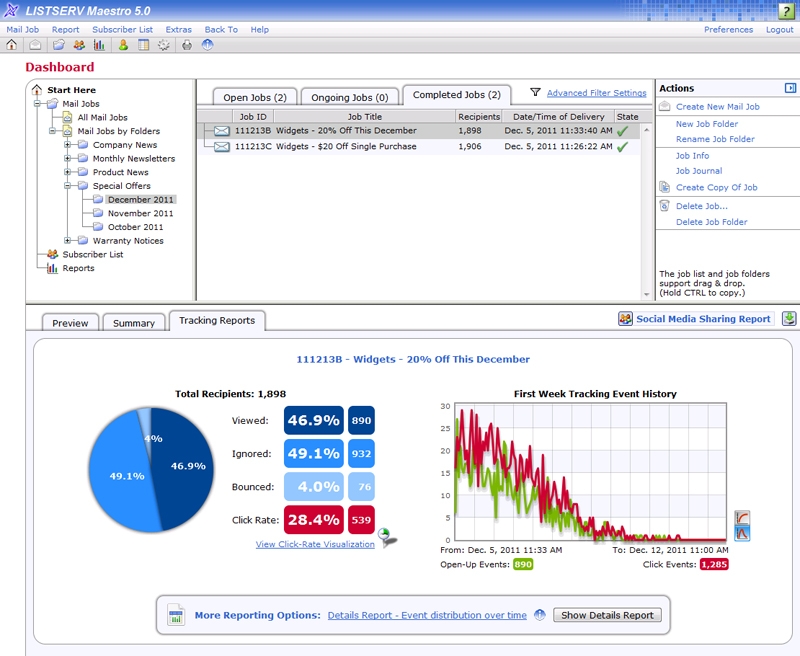Collapse the Mail Jobs by Folders node
Screen dimensions: 800x656
53,131
